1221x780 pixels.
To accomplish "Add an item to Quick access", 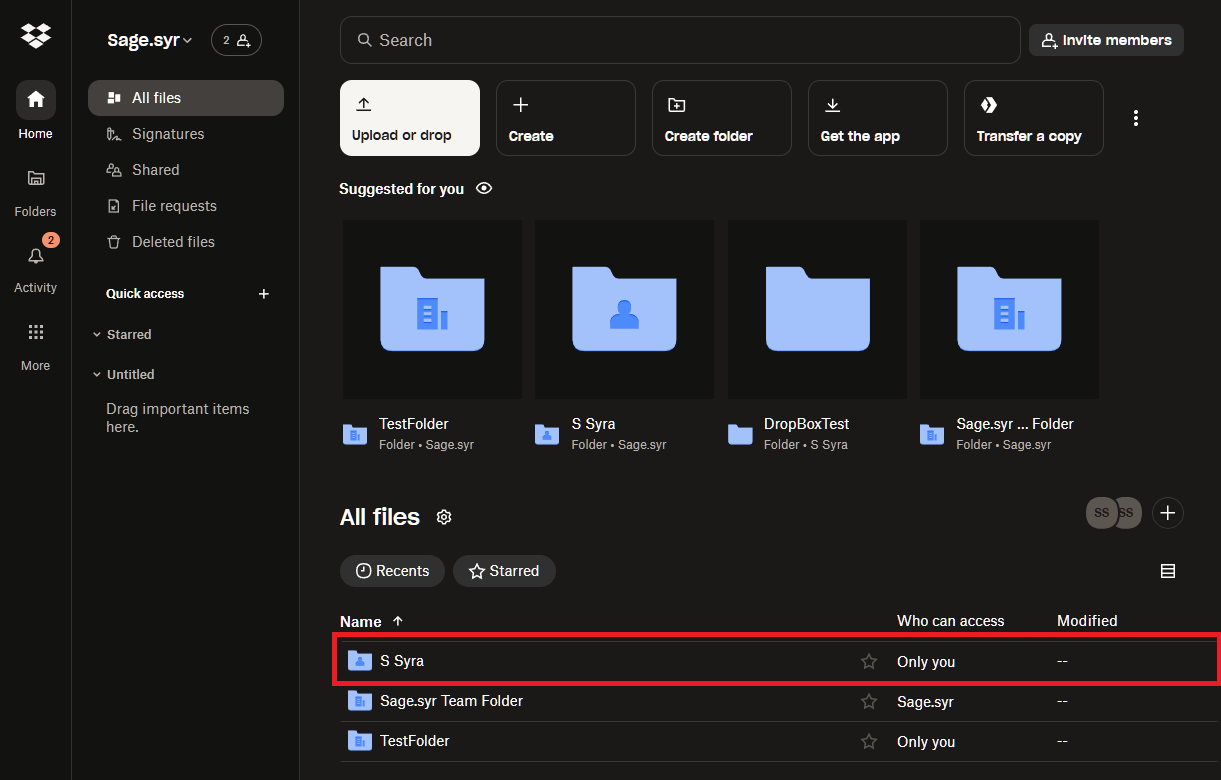I will 264,294.
